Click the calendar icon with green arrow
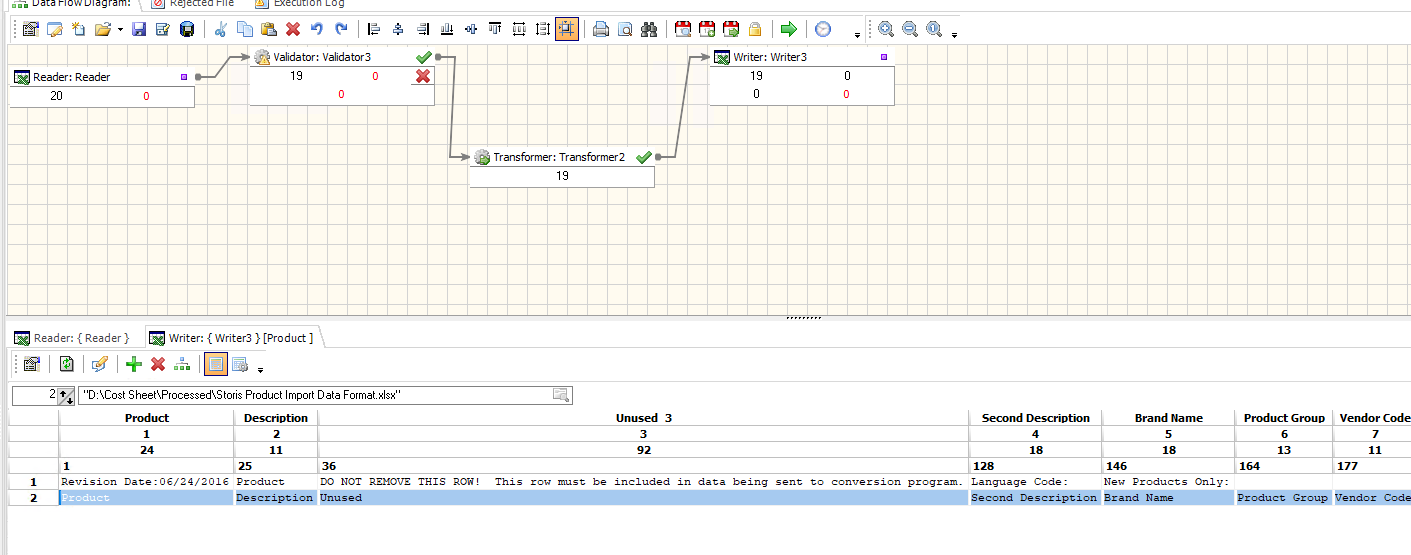1411x555 pixels. point(731,29)
